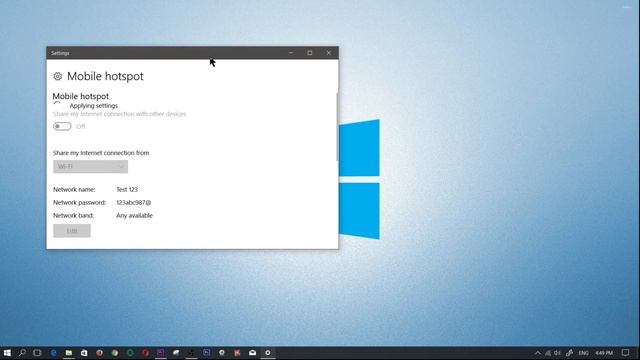Click the Settings title bar text
Image resolution: width=640 pixels, height=360 pixels.
(60, 53)
